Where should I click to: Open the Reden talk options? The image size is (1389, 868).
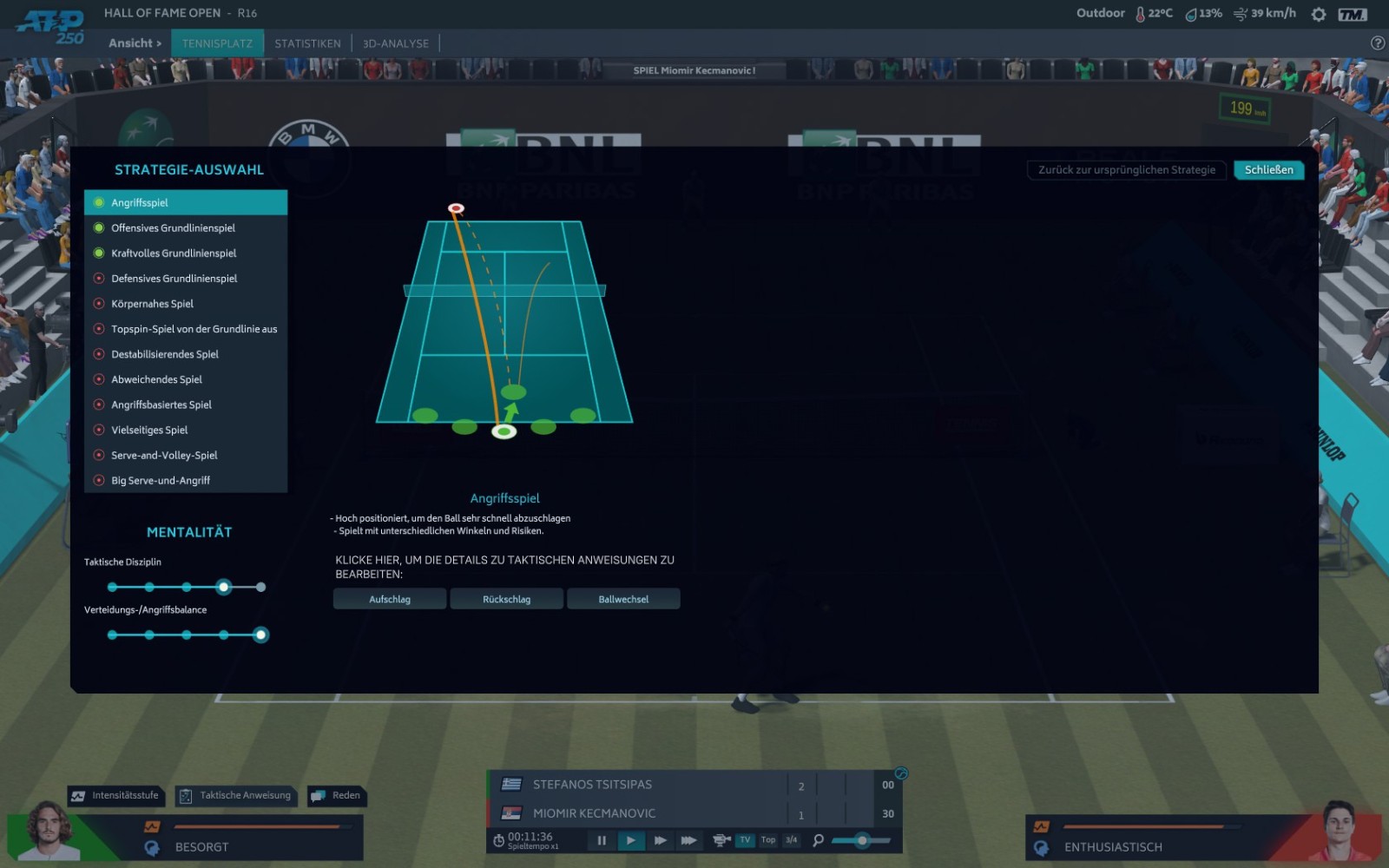[337, 796]
